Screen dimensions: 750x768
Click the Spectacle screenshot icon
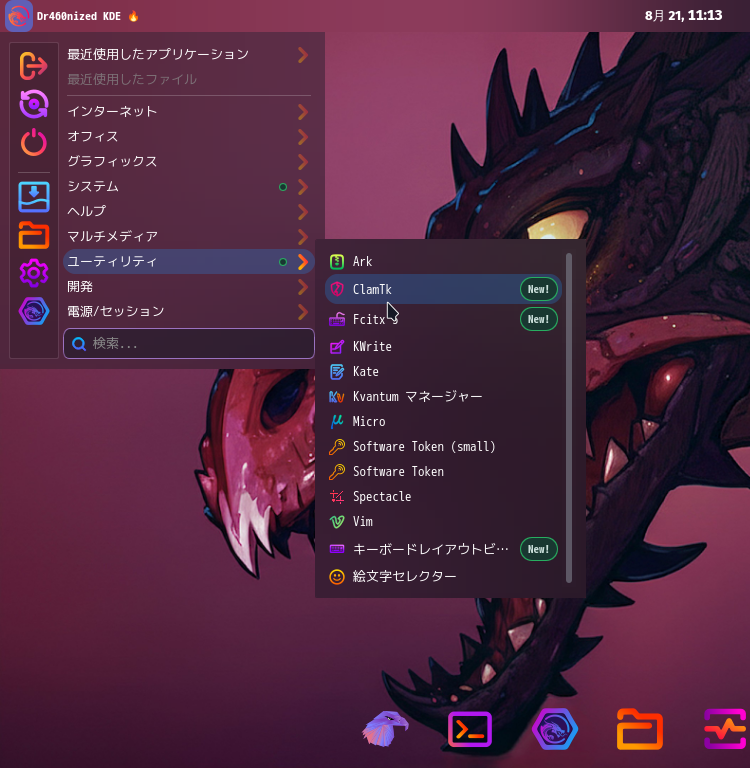pyautogui.click(x=337, y=497)
